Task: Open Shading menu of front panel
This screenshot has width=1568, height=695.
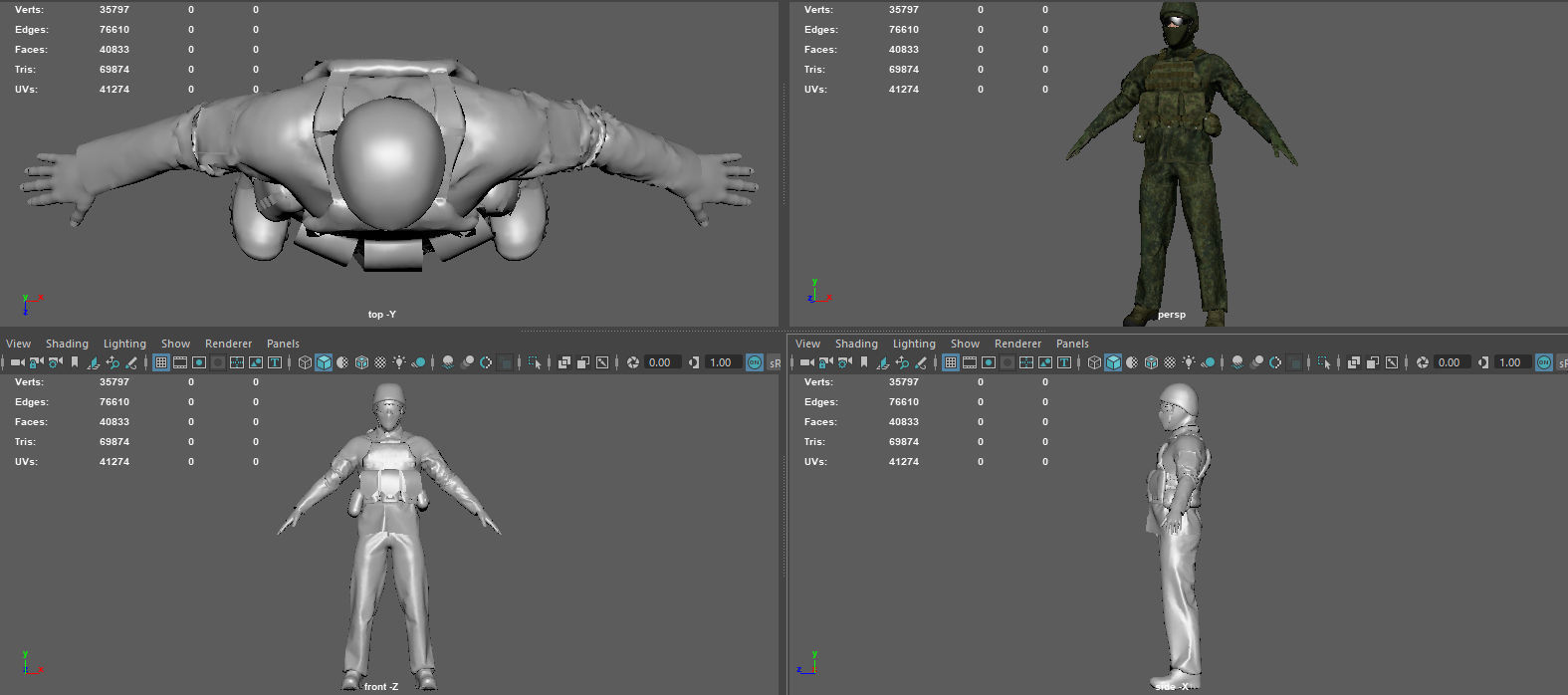Action: tap(67, 344)
